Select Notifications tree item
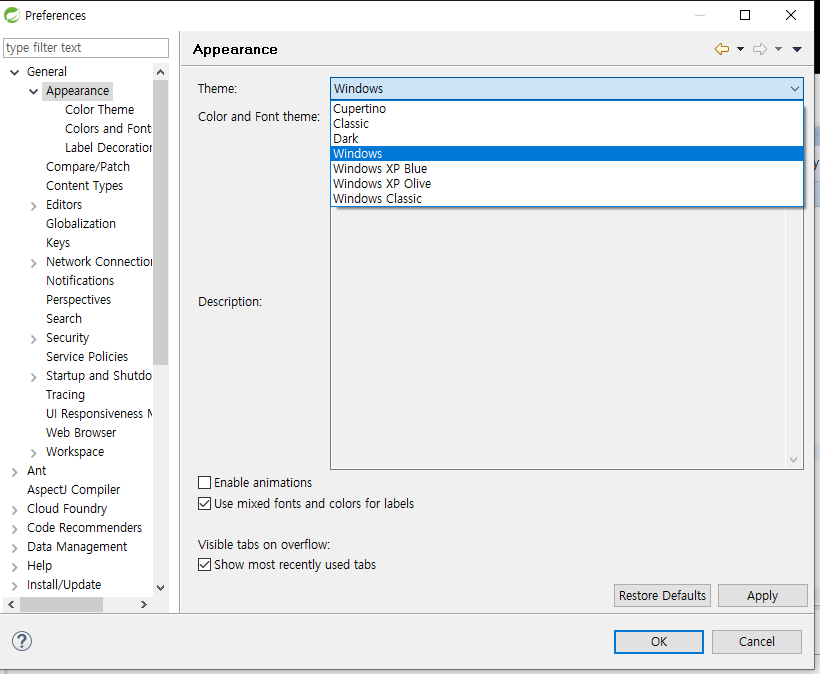 [x=80, y=281]
